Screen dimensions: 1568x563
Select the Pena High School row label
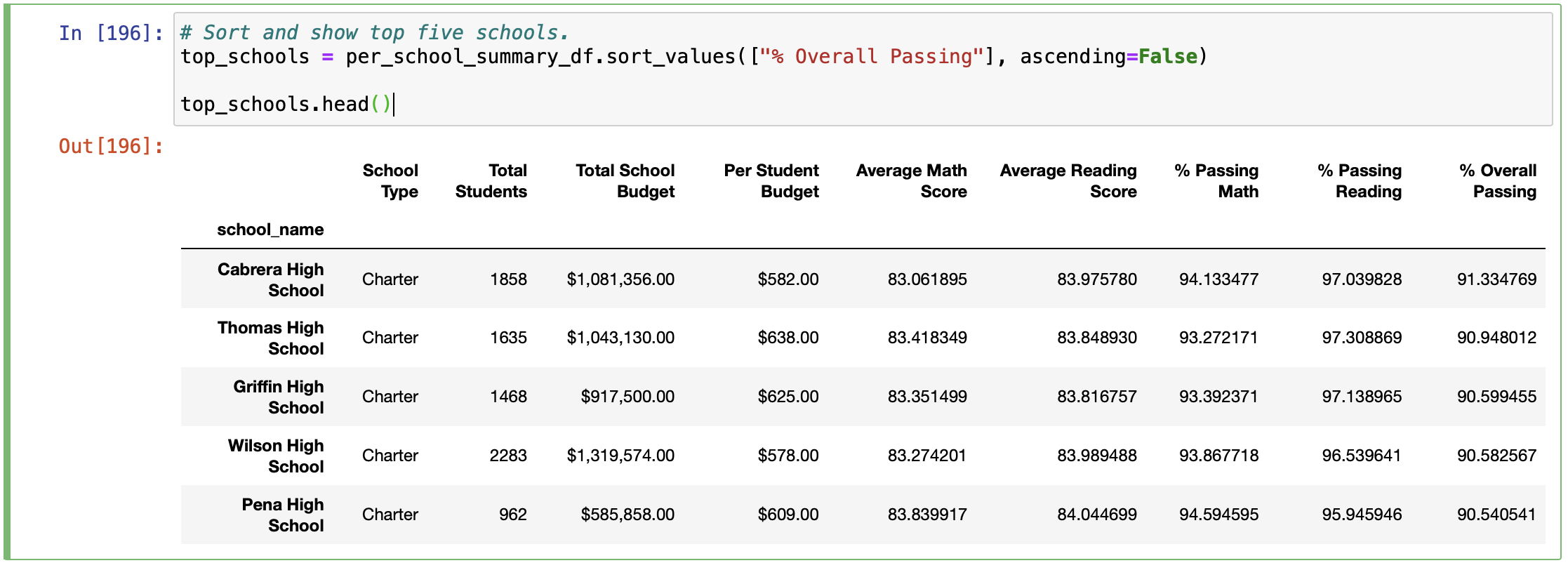click(282, 515)
